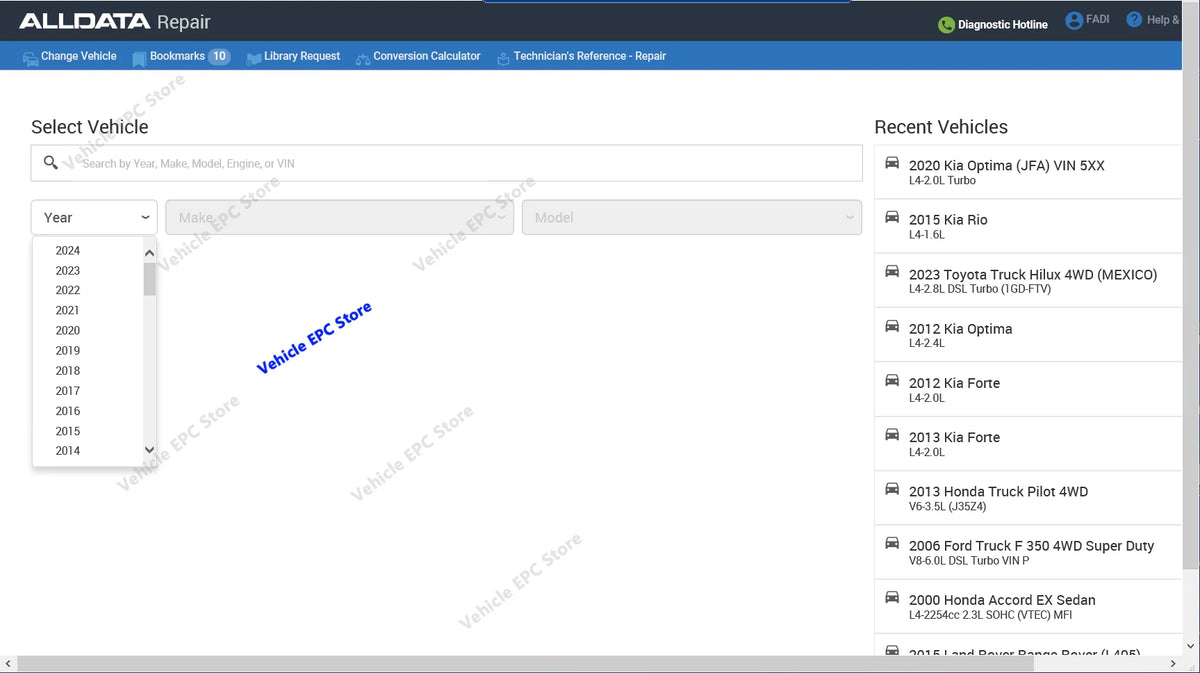Screen dimensions: 1200x673
Task: Click the Technician's Reference icon
Action: pos(503,58)
